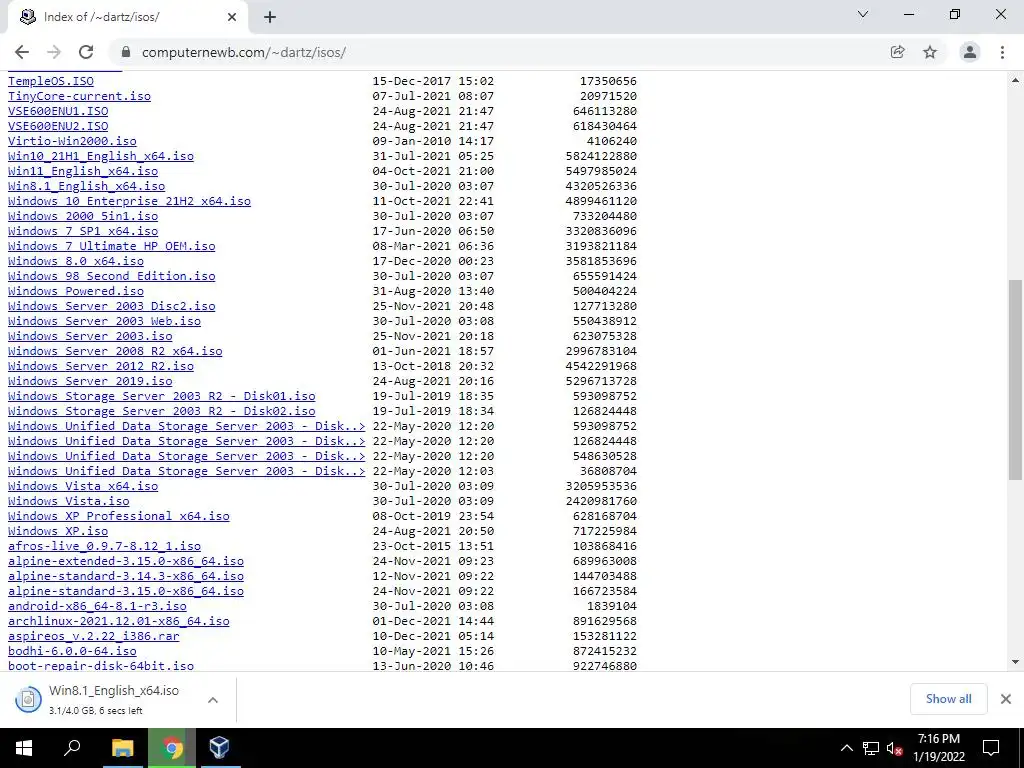
Task: Show all downloads
Action: click(948, 699)
